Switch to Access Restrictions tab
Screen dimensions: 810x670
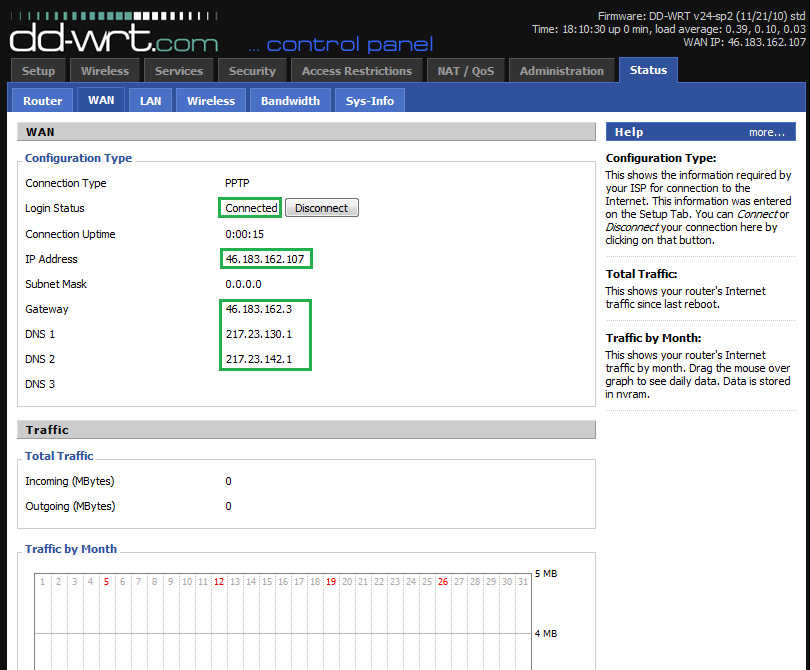(x=357, y=71)
